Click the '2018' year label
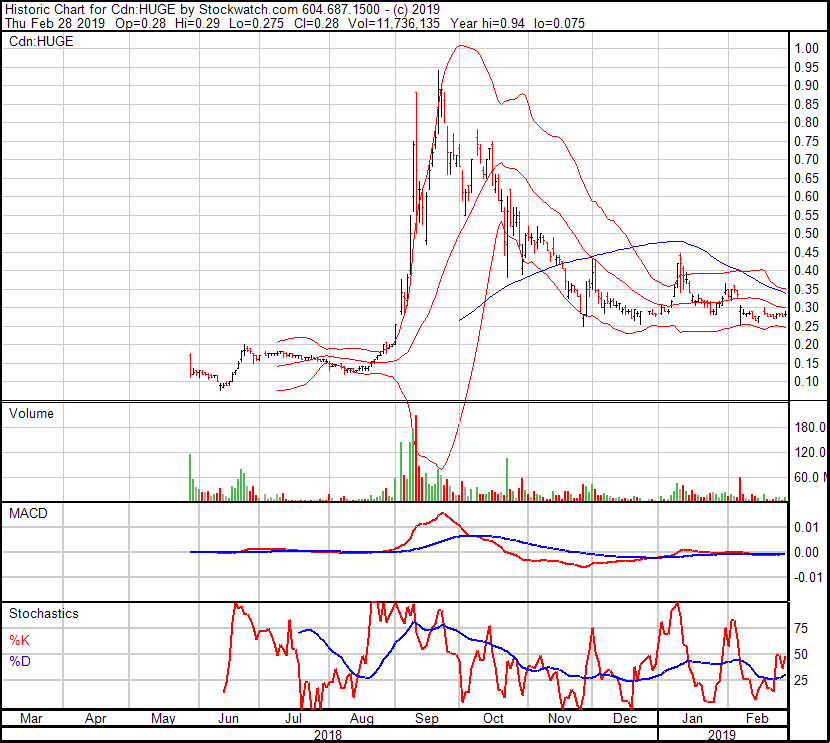Screen dimensions: 830x743 coord(328,735)
